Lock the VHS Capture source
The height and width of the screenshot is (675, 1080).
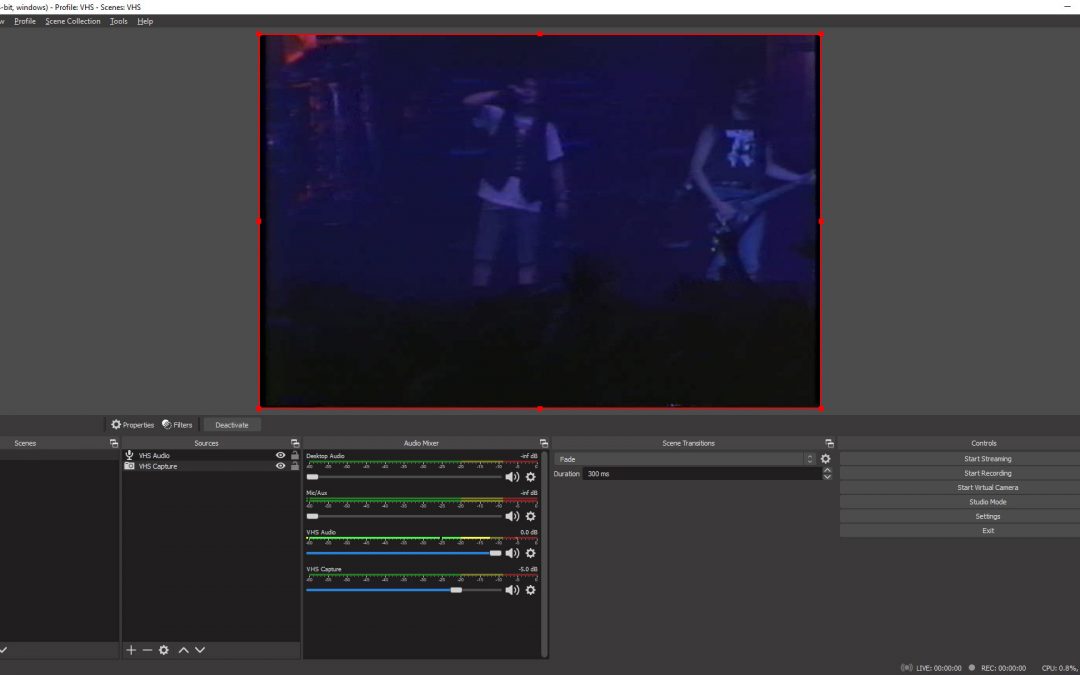(294, 466)
